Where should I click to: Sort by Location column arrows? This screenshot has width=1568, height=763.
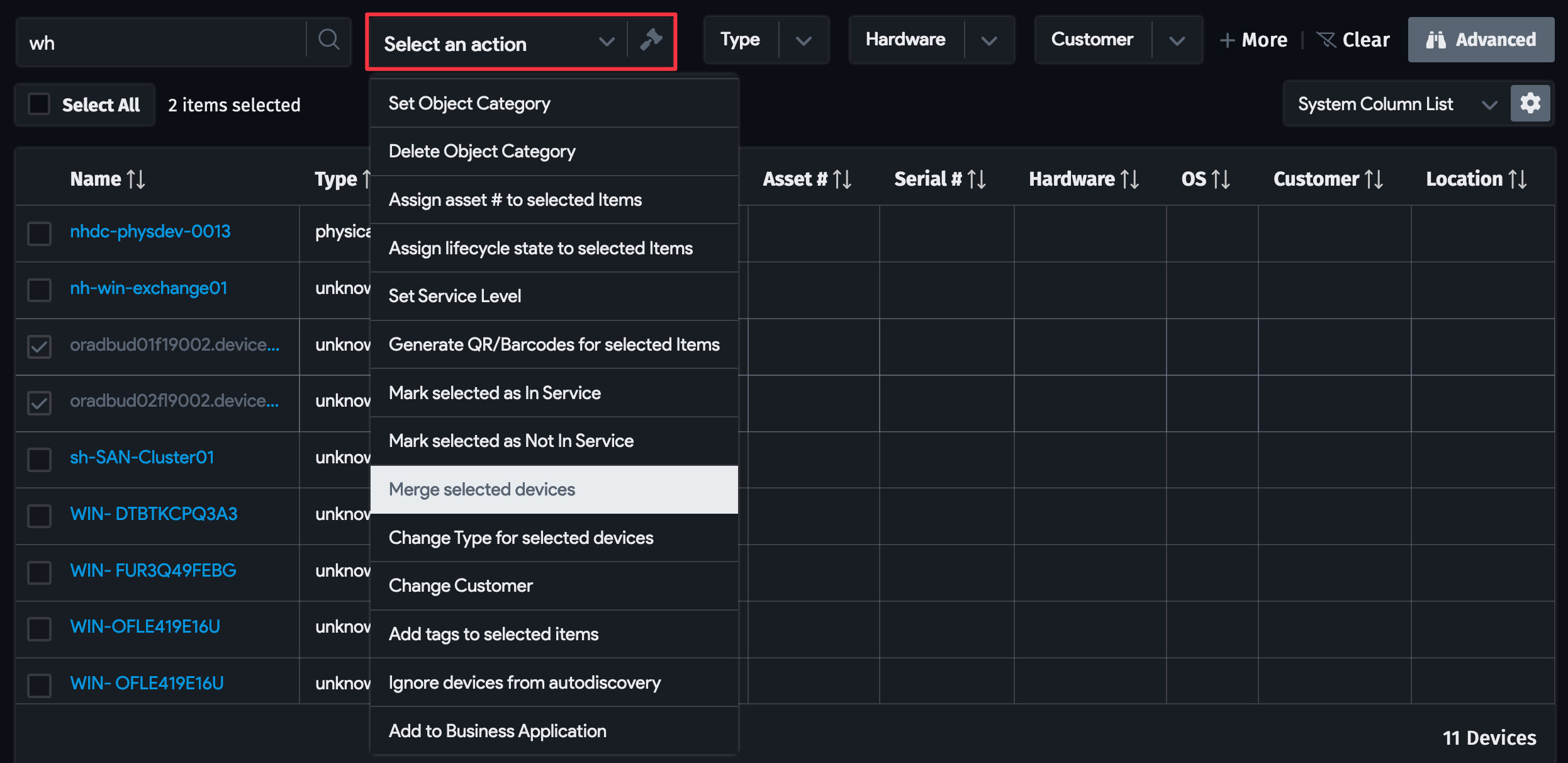pos(1518,179)
